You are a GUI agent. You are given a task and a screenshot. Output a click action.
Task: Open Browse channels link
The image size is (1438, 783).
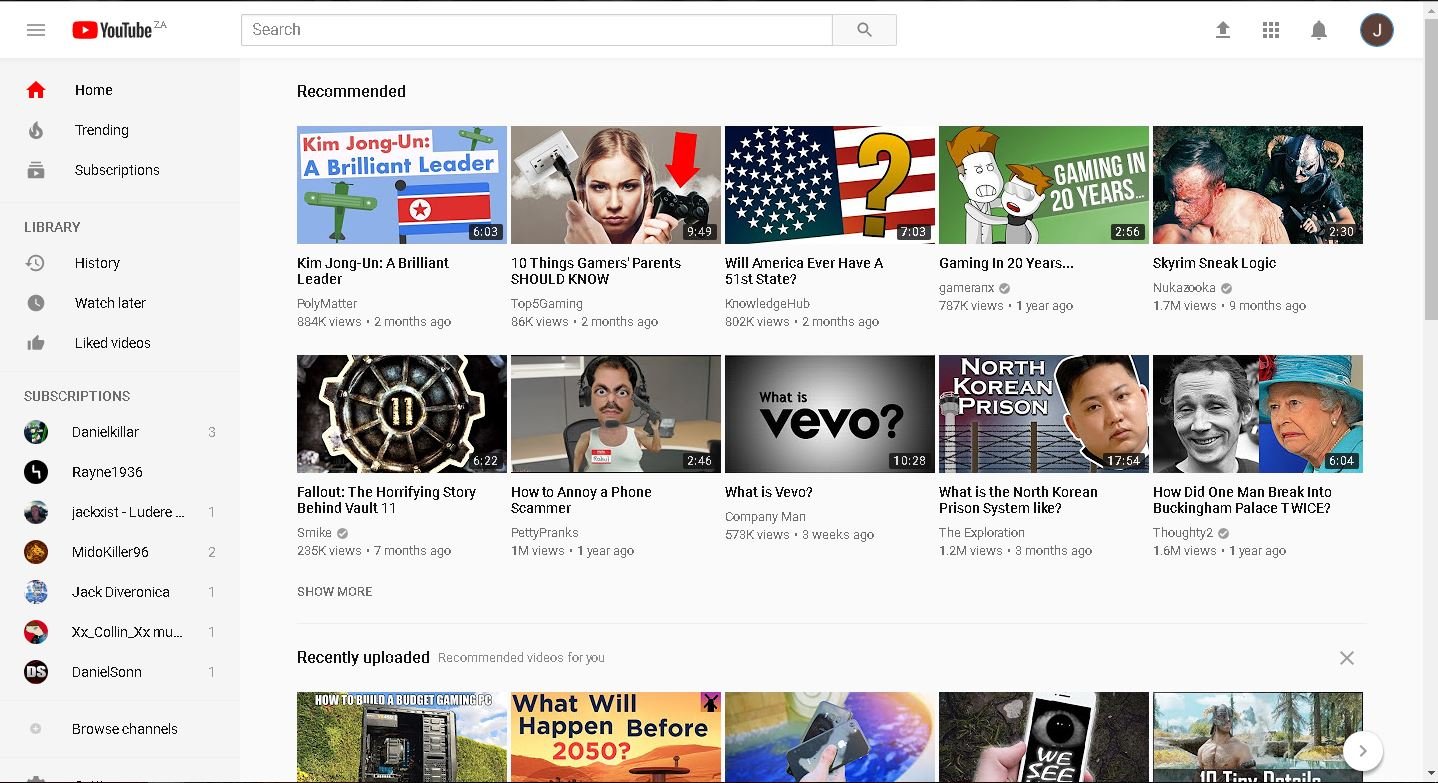120,729
